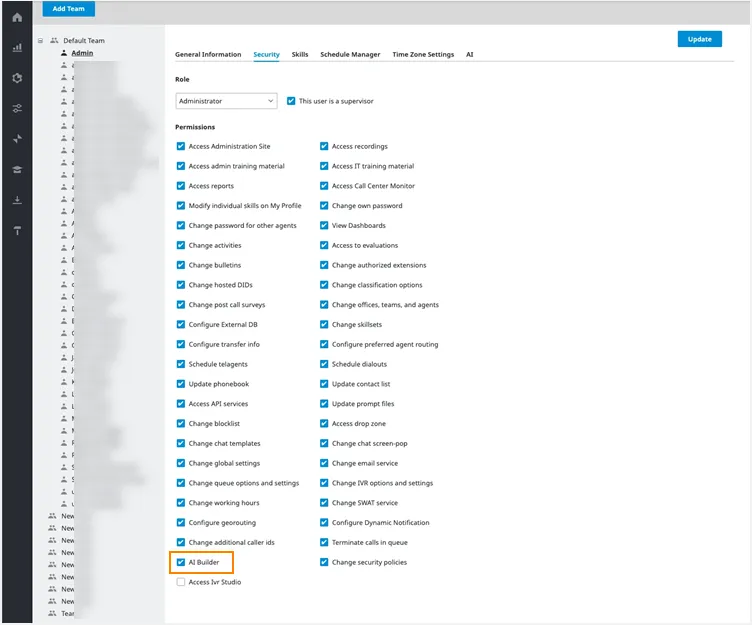Toggle Configure georouting checkbox
752x625 pixels.
pyautogui.click(x=181, y=522)
